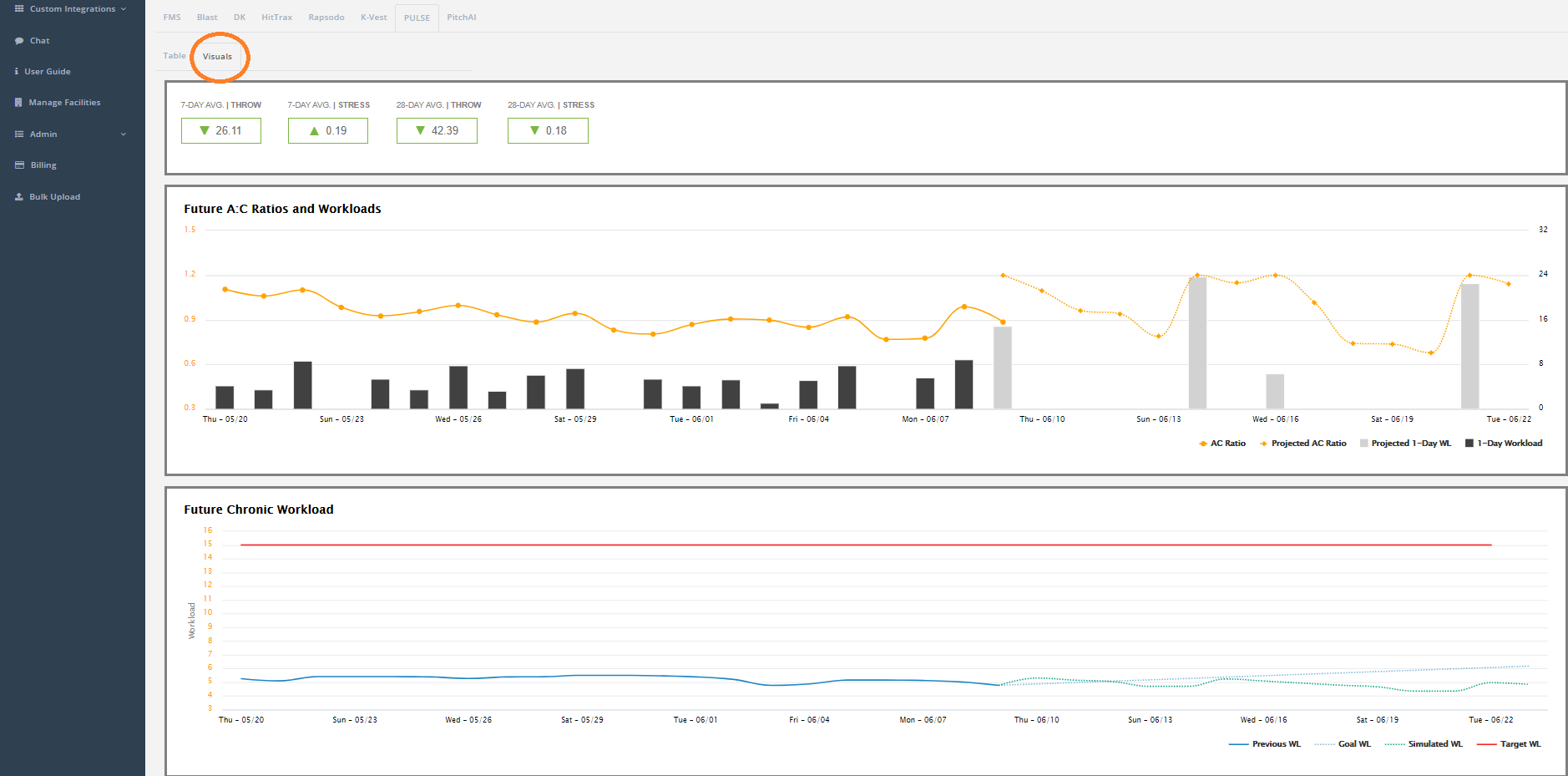Click the Custom Integrations grid icon
This screenshot has height=776, width=1568.
click(x=19, y=9)
